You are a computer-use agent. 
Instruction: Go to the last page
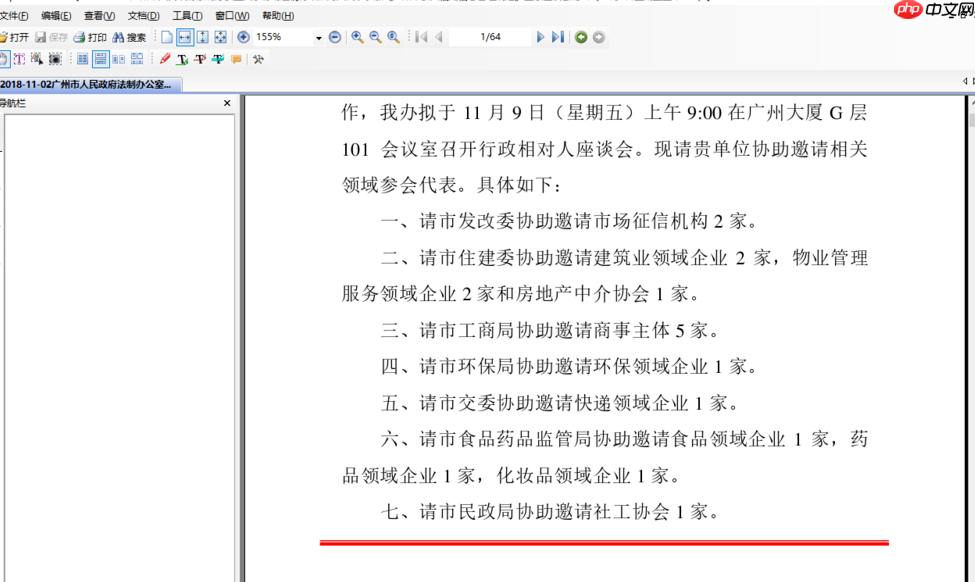tap(557, 36)
